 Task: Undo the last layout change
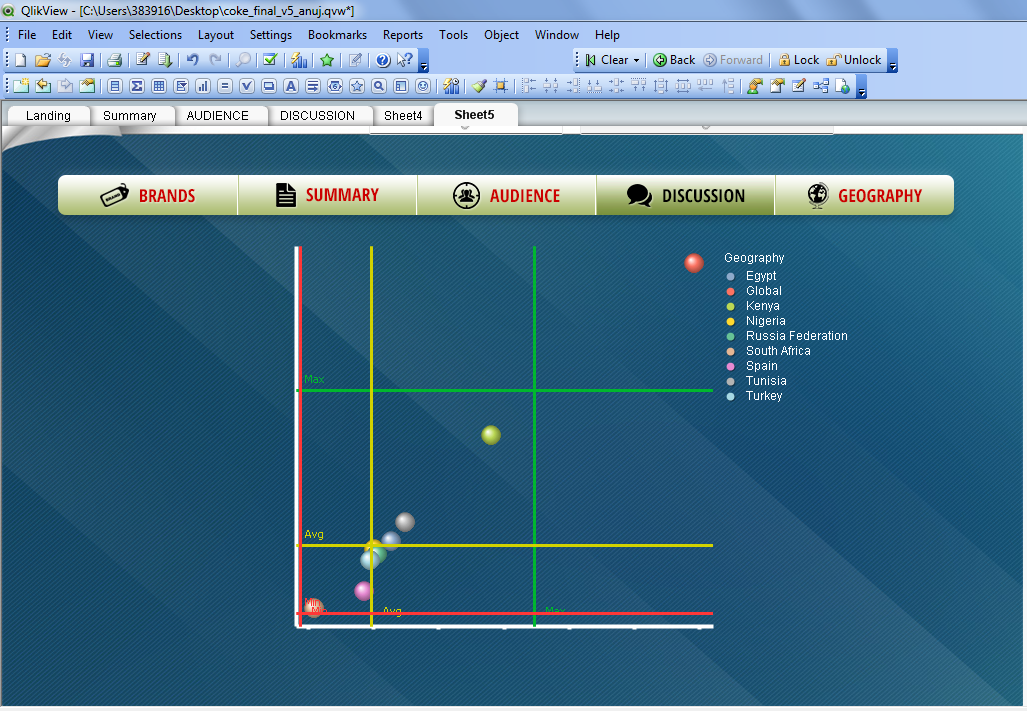tap(190, 59)
